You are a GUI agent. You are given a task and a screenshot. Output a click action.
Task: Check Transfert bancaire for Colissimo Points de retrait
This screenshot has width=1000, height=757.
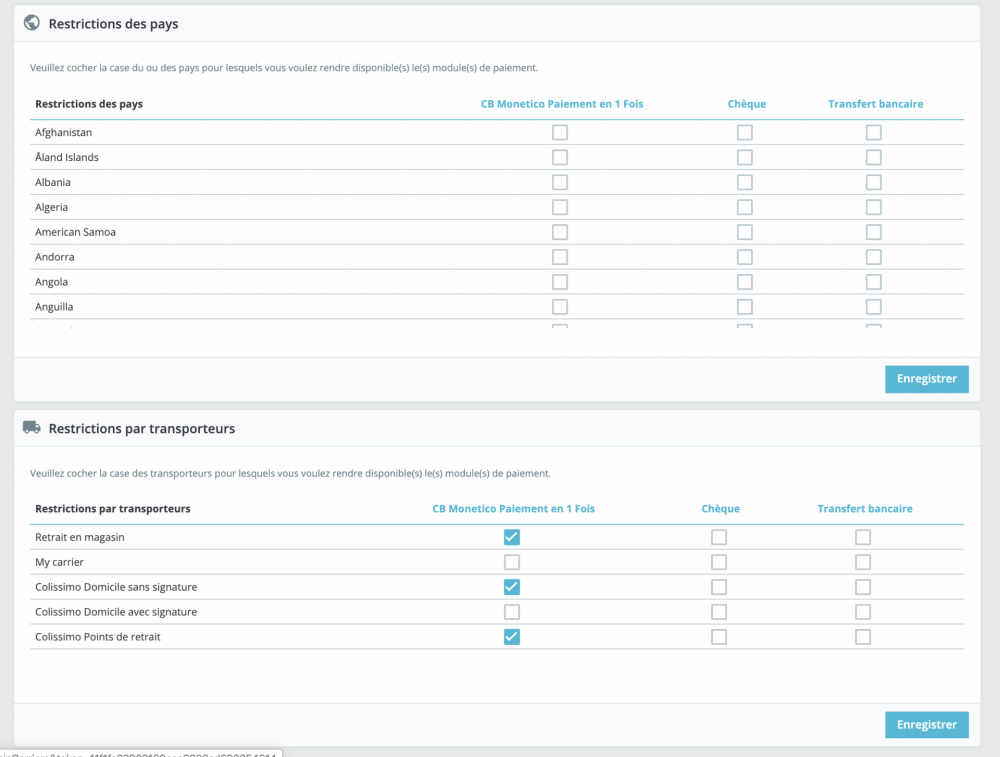[x=863, y=636]
